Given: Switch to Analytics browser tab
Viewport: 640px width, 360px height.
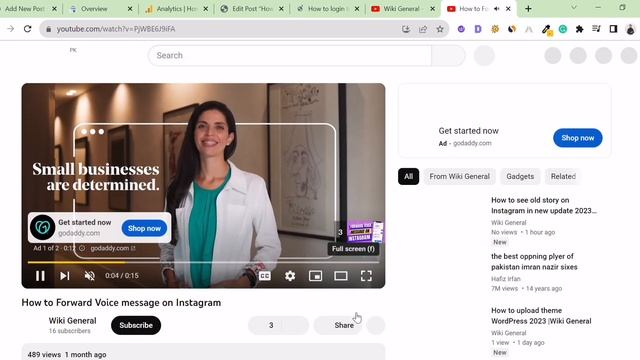Looking at the screenshot, I should pyautogui.click(x=176, y=9).
